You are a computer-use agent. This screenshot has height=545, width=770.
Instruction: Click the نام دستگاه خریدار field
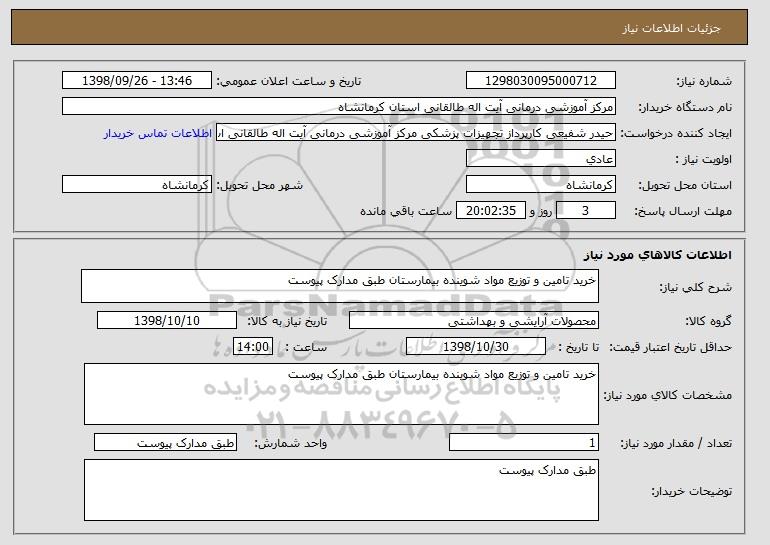tap(339, 107)
